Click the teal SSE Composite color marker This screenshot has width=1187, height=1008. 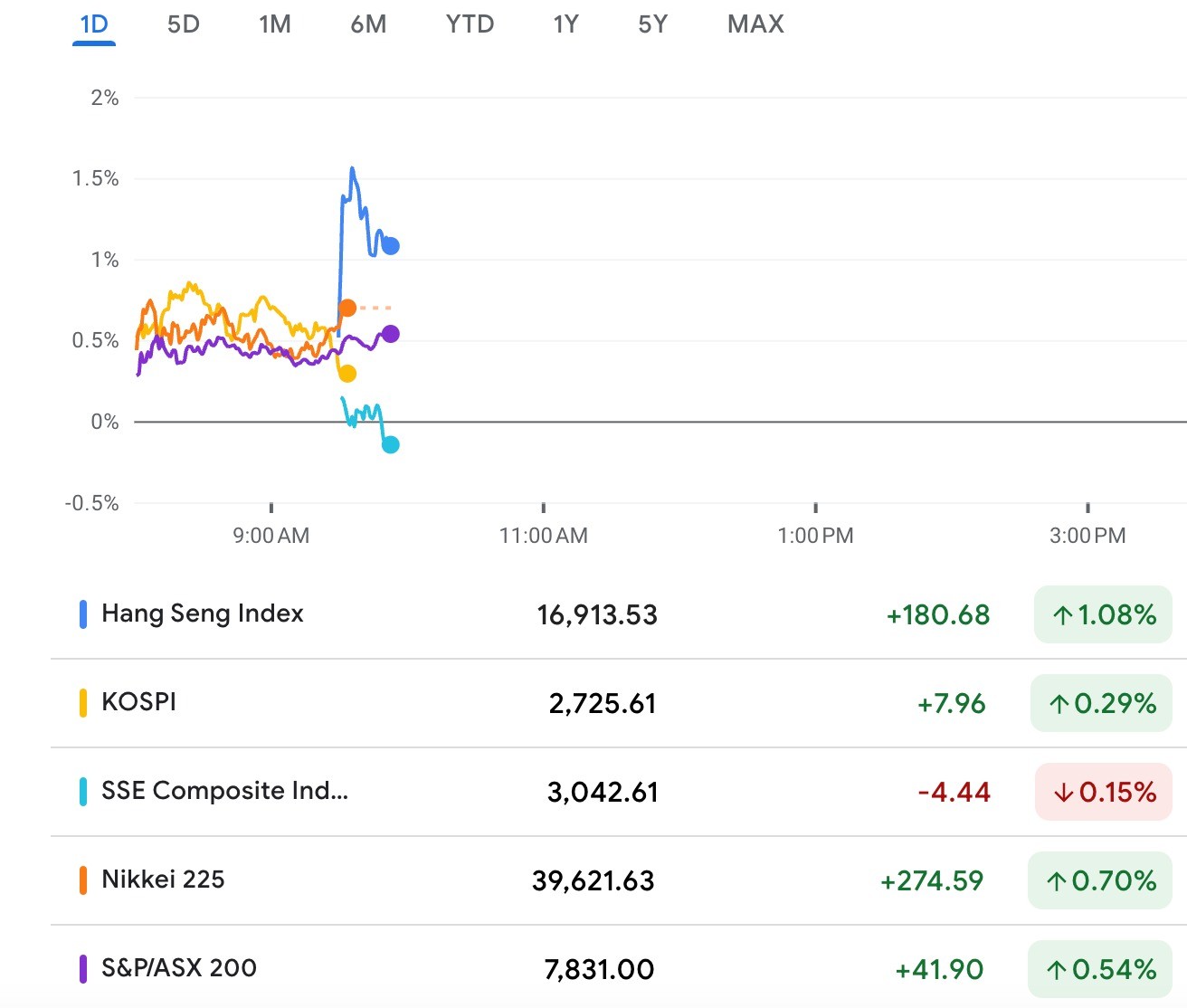83,792
